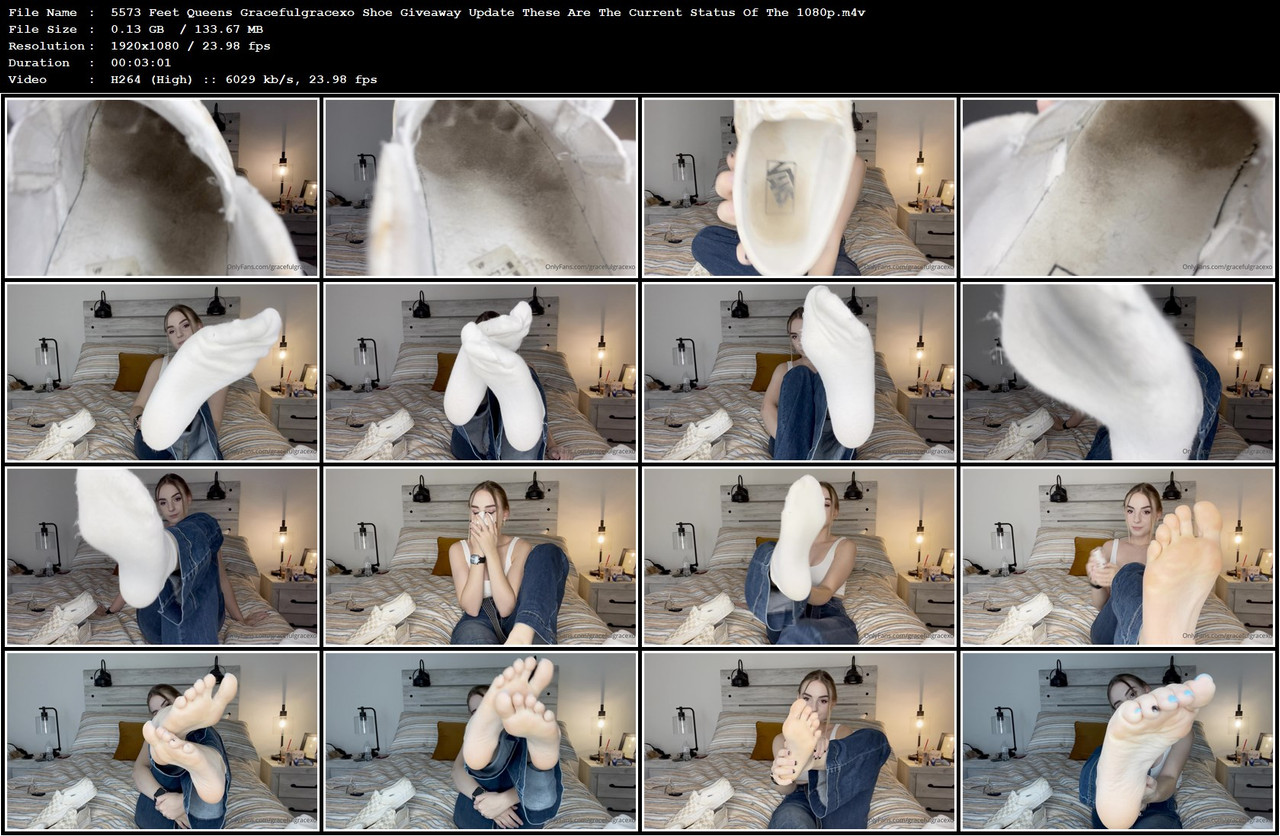The height and width of the screenshot is (836, 1280).
Task: Open the thumbnail of two bare soles raised together upright
Action: [480, 740]
